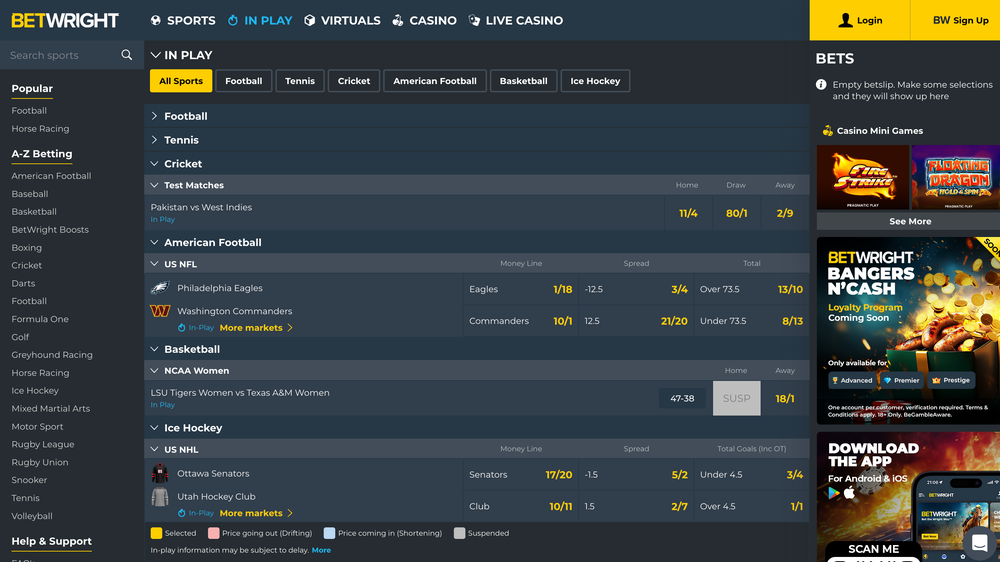Click the Casino Mini Games coins icon
Image resolution: width=1000 pixels, height=562 pixels.
click(x=828, y=131)
